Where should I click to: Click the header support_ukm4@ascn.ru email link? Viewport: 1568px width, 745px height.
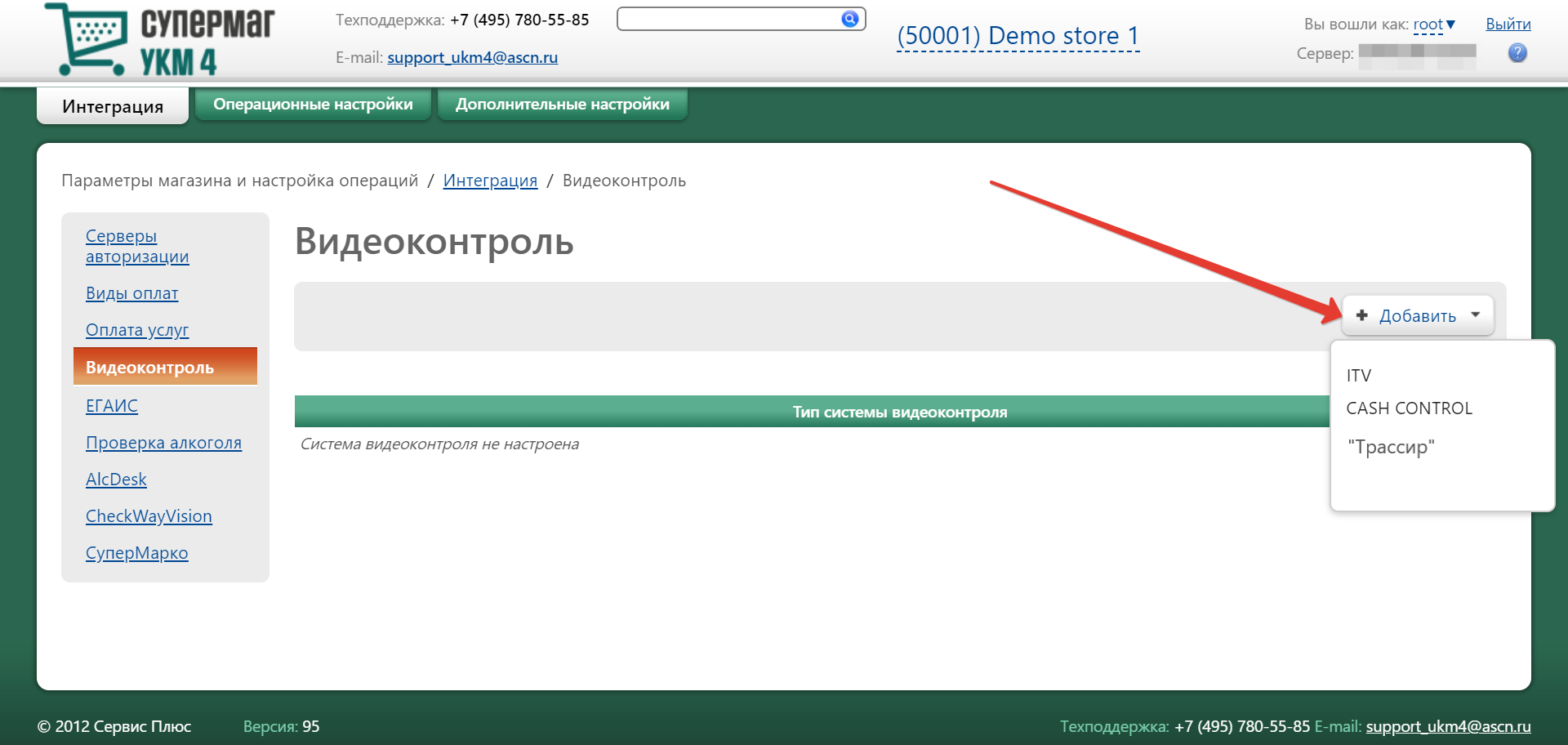[x=472, y=57]
